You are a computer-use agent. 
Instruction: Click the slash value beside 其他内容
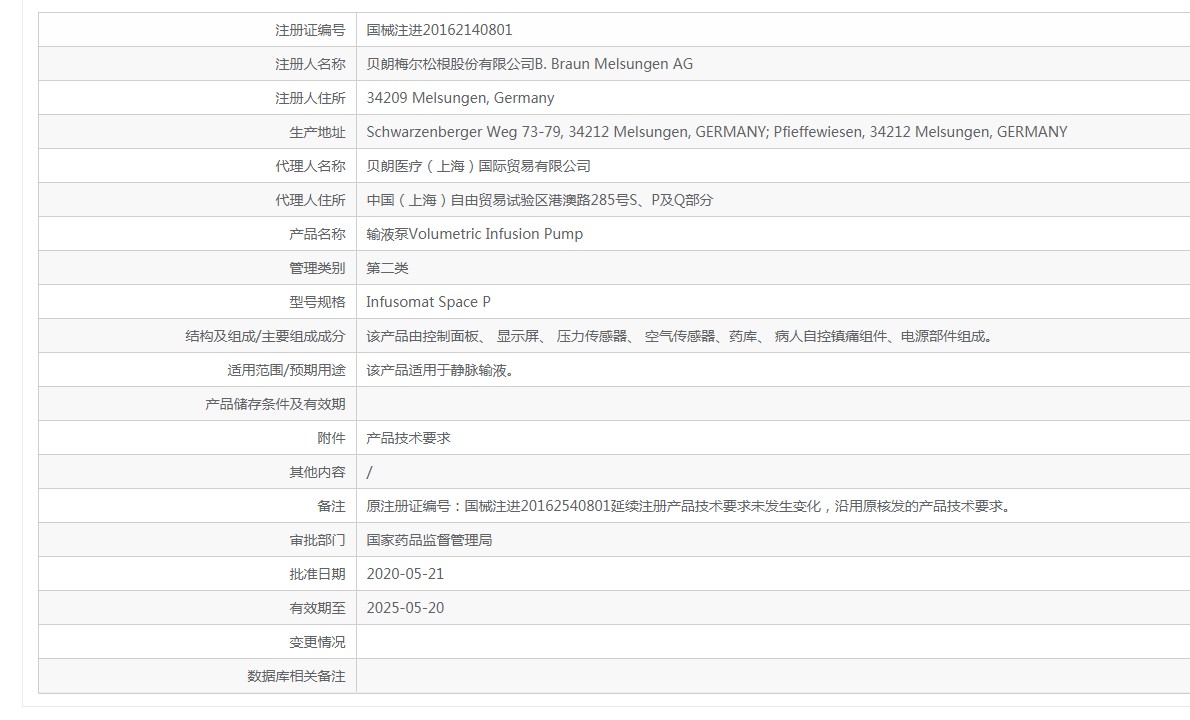point(370,472)
